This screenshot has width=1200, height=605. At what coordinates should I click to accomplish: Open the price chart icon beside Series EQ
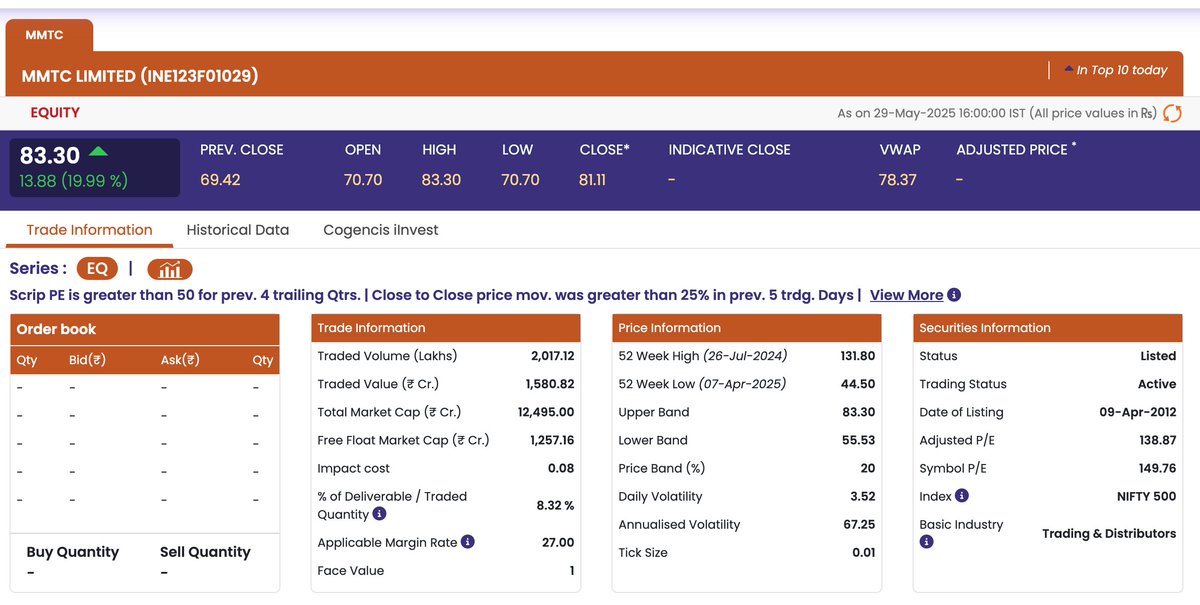point(169,269)
